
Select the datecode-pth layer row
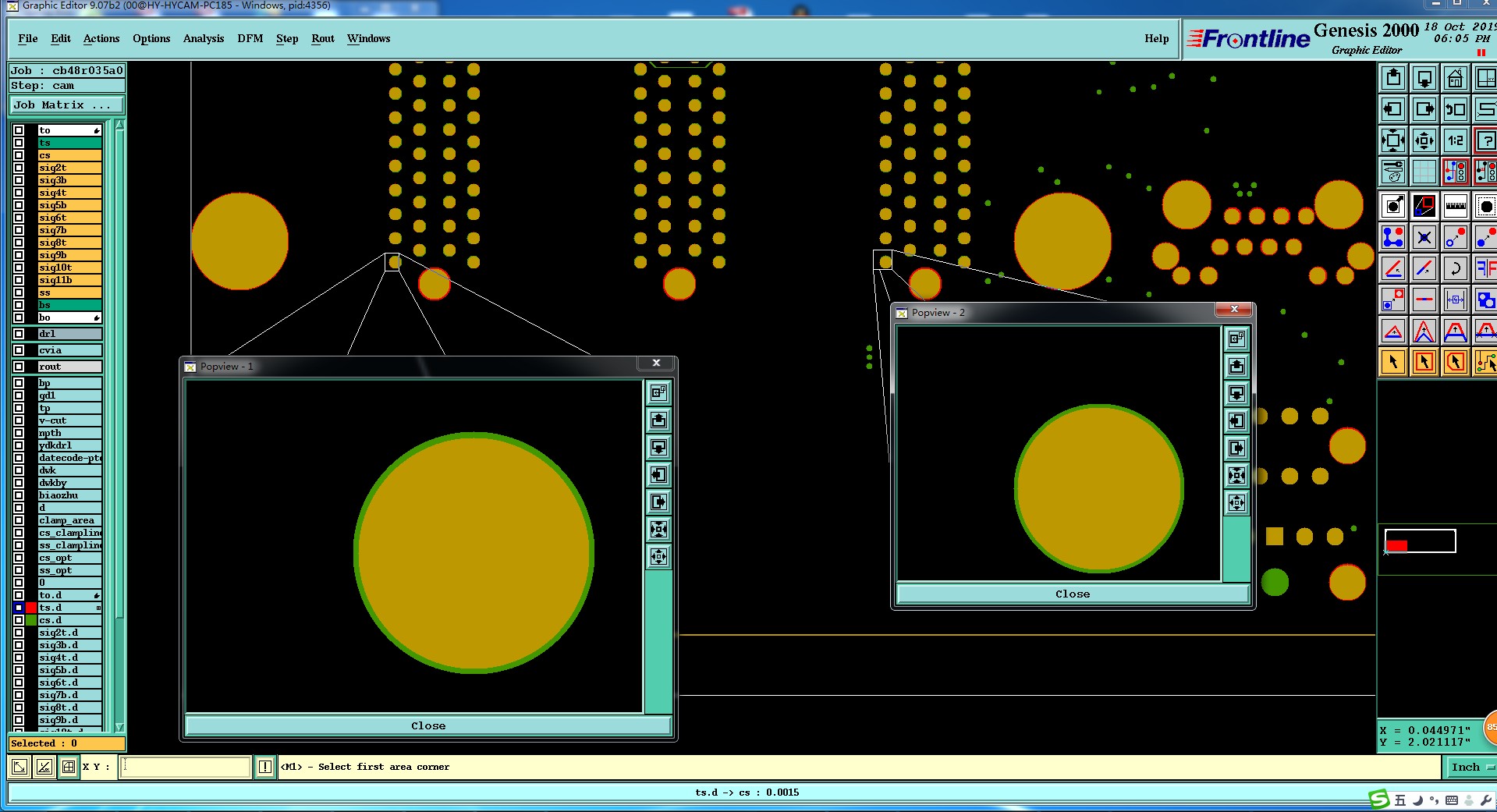point(70,458)
